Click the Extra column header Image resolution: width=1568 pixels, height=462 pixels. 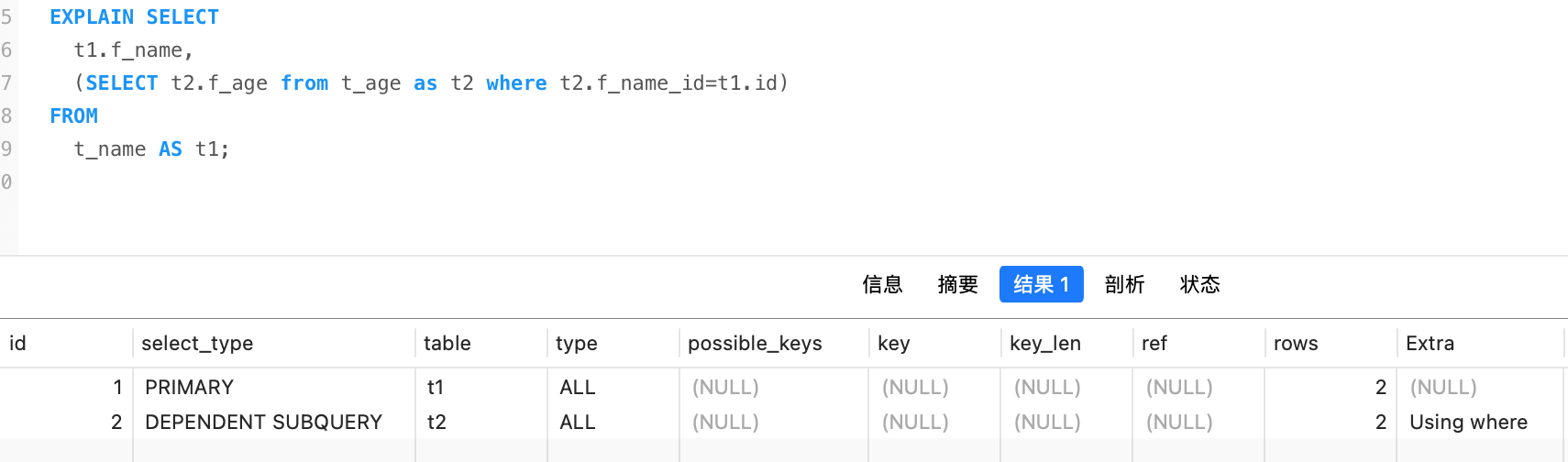tap(1430, 344)
